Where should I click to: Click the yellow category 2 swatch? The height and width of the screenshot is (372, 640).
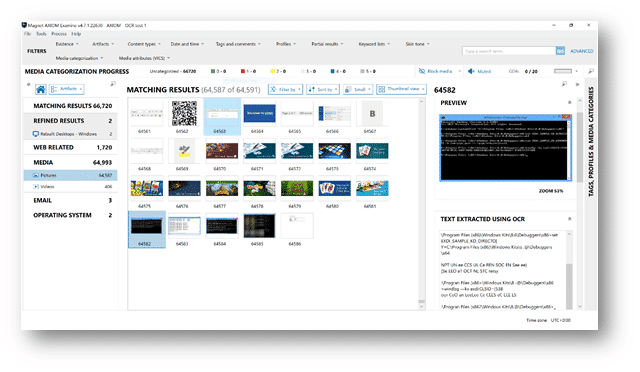[x=273, y=71]
